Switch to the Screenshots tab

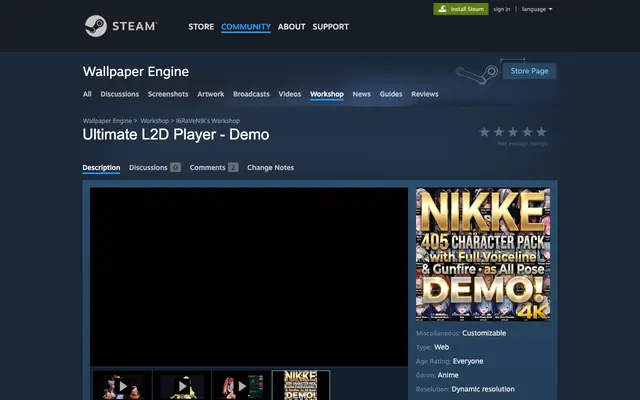(168, 94)
